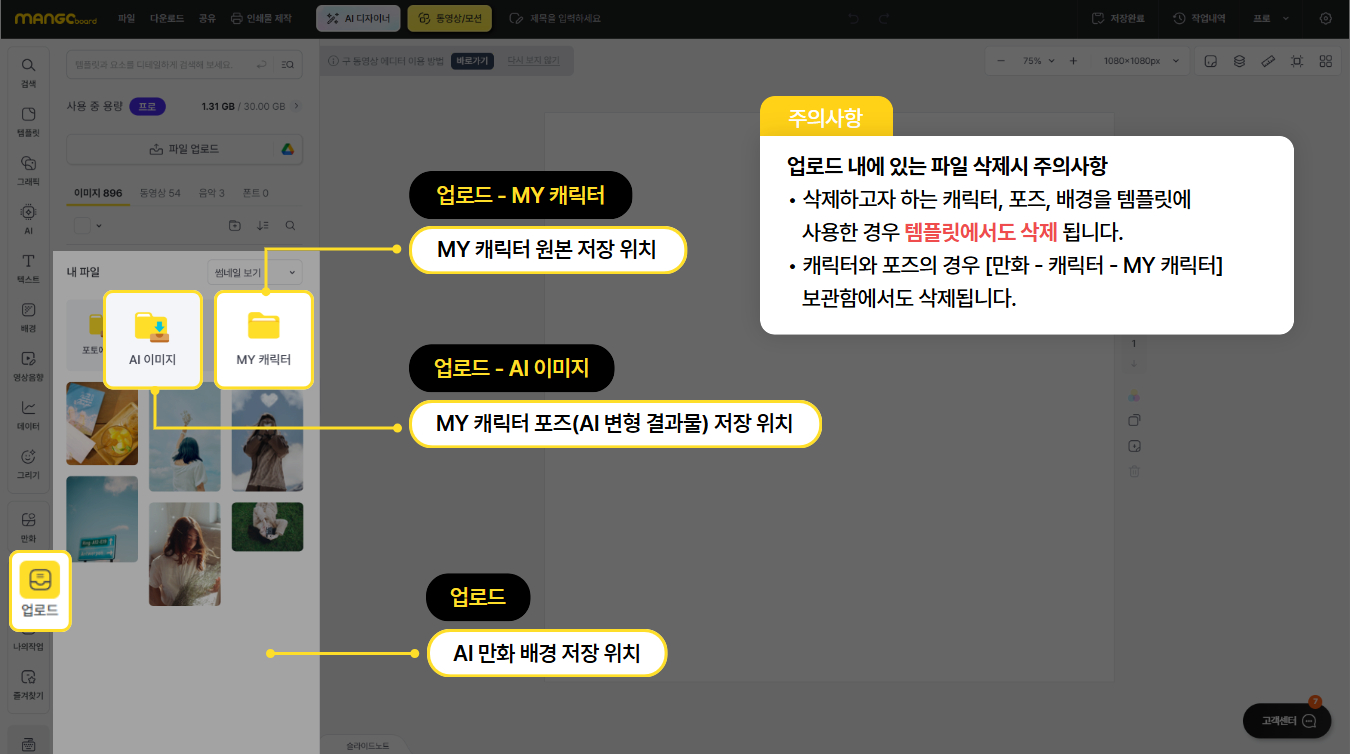Open the 75% zoom level dropdown
Screen dimensions: 1350x754
coord(1038,61)
